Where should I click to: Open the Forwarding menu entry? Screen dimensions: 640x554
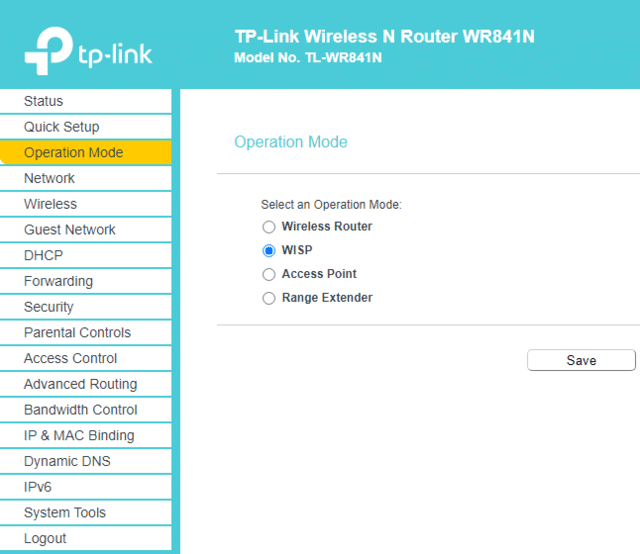tap(85, 281)
